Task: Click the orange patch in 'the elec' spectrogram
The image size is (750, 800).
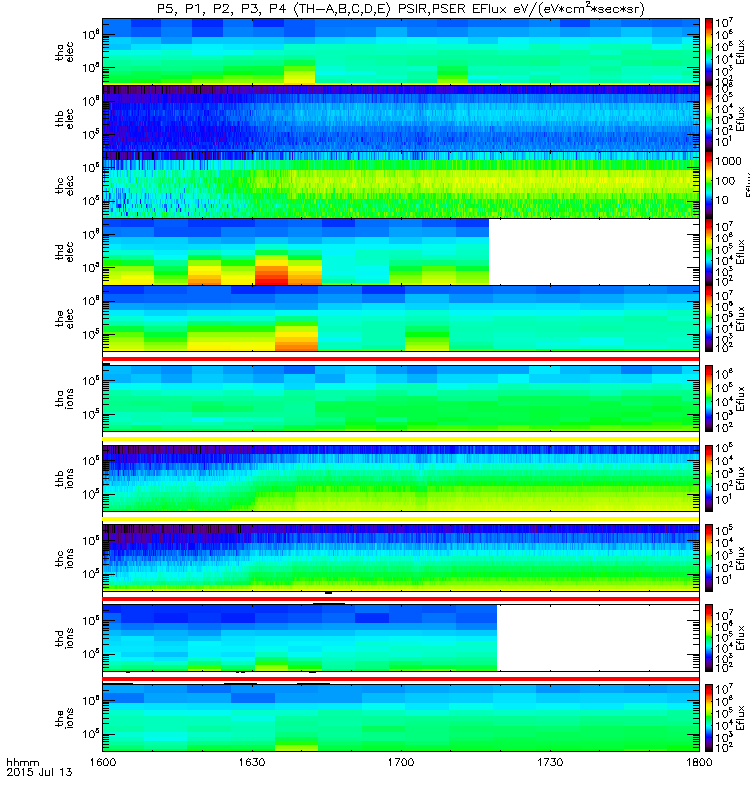Action: (x=296, y=341)
